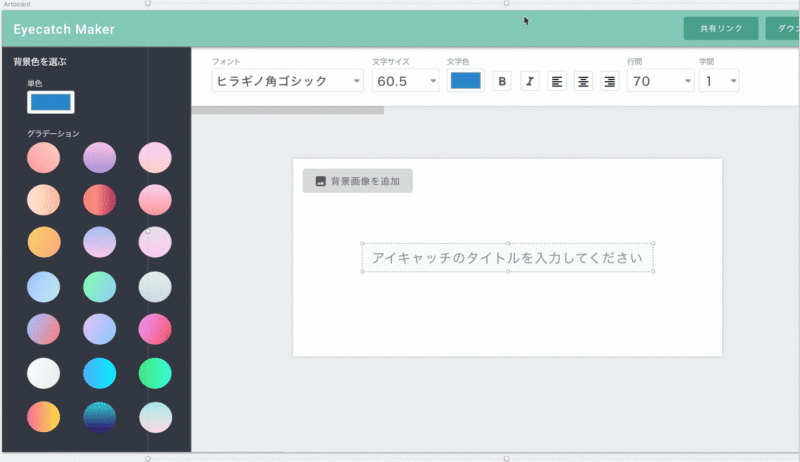
Task: Click the partially visible ダウン download button
Action: click(783, 29)
